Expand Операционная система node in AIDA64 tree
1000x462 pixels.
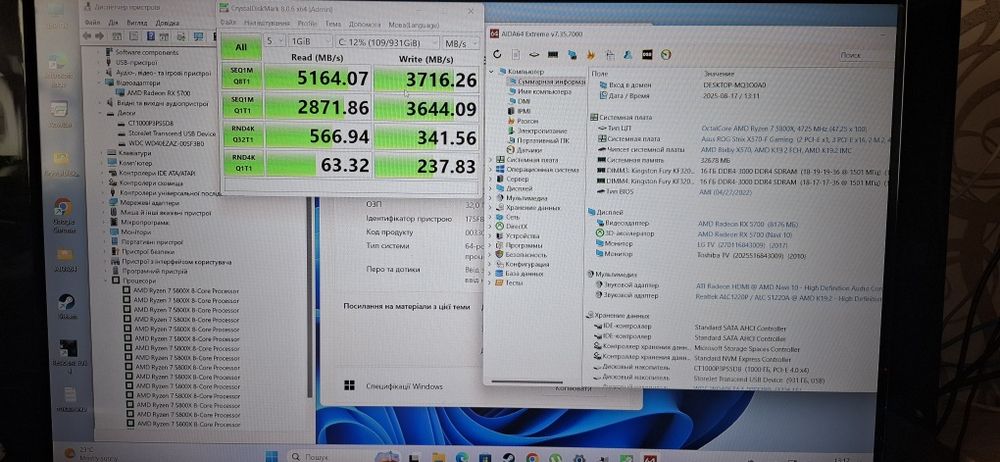coord(491,170)
